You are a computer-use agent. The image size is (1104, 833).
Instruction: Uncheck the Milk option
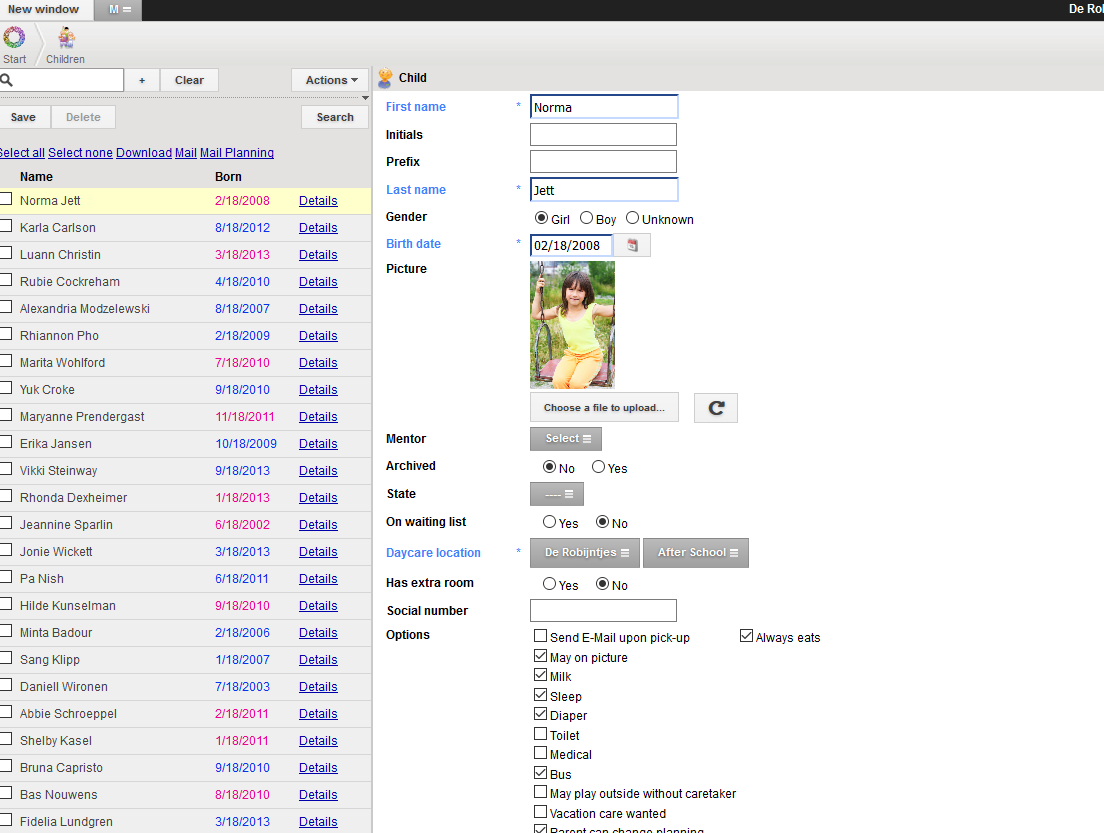(541, 675)
